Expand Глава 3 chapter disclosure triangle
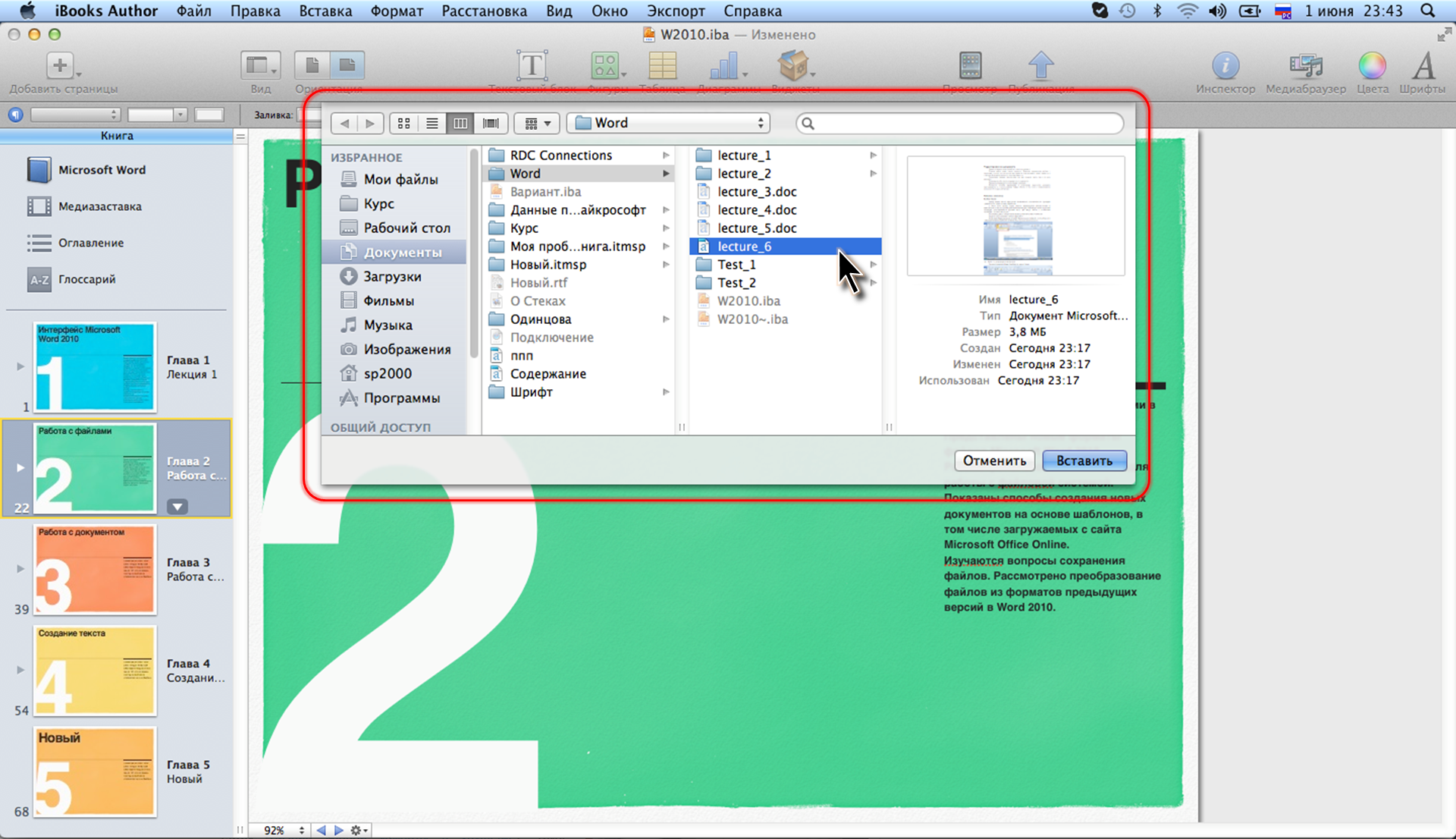Image resolution: width=1456 pixels, height=839 pixels. [x=20, y=568]
